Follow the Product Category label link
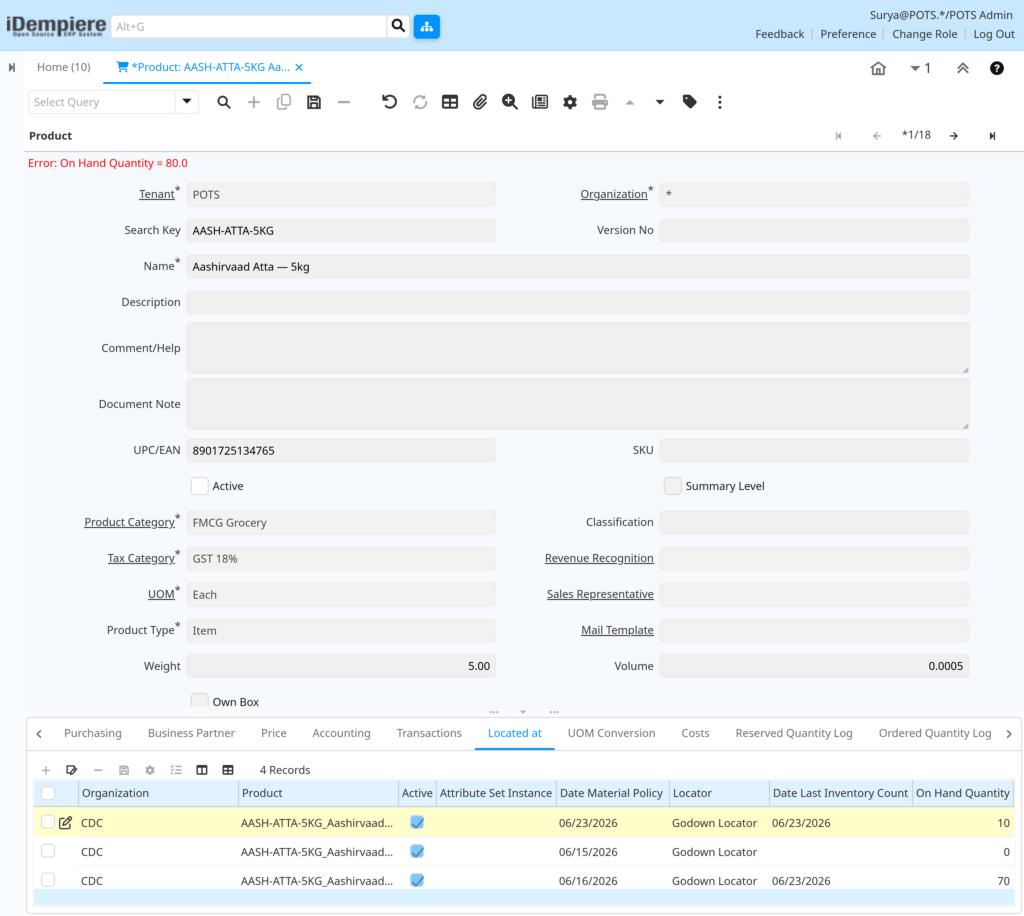1024x916 pixels. point(129,522)
